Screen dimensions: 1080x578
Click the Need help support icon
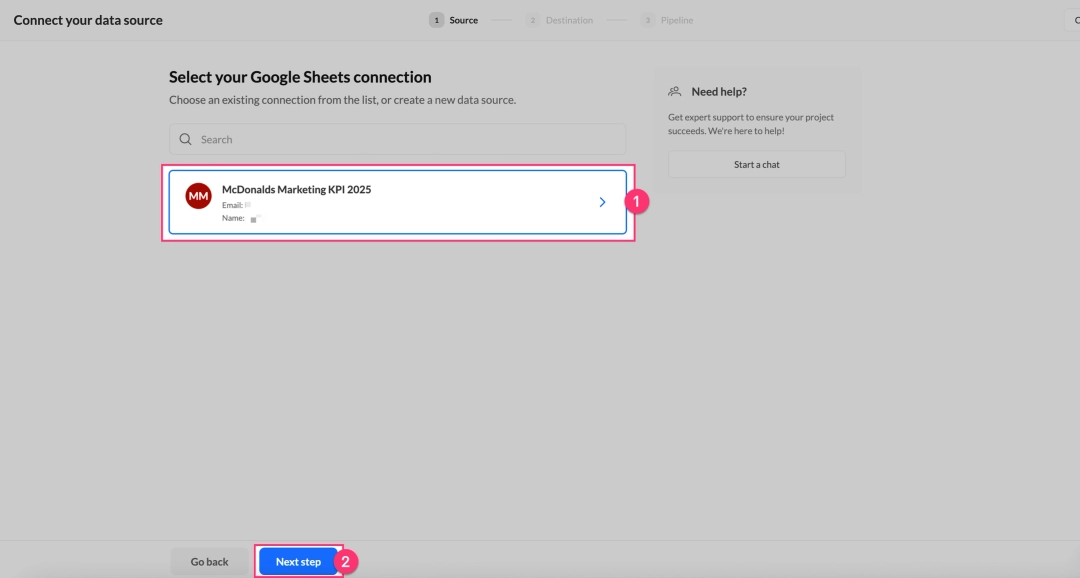[x=673, y=90]
